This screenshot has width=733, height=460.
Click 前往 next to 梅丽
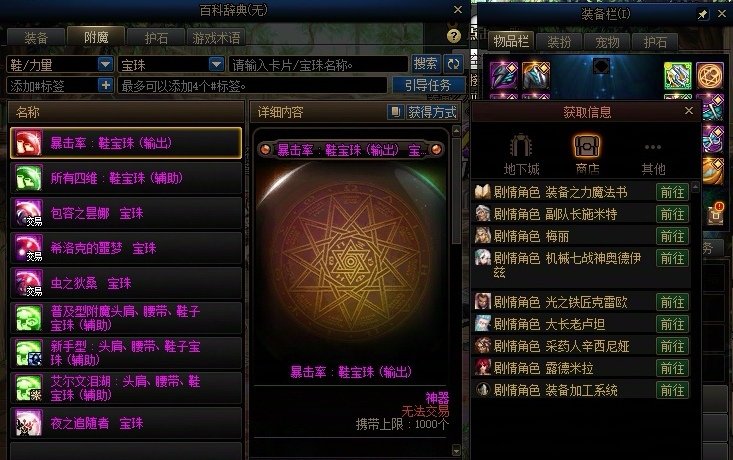coord(672,236)
